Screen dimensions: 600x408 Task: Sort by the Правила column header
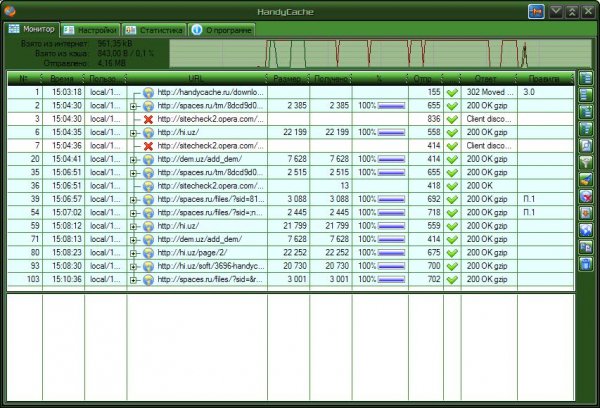[x=544, y=78]
